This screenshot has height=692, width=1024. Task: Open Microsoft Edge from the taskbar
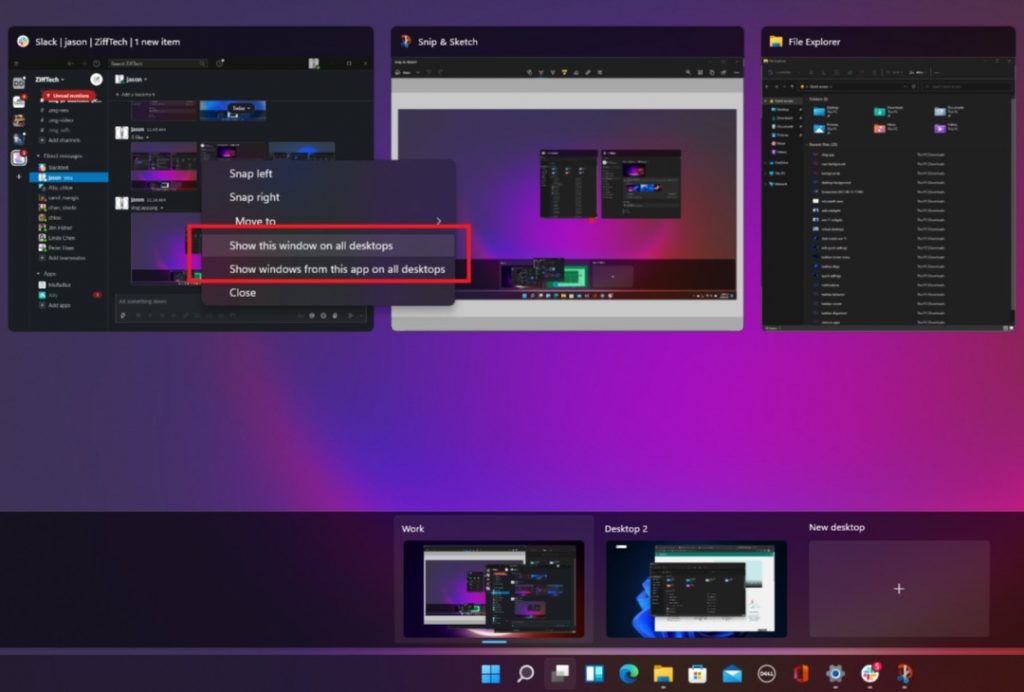pyautogui.click(x=627, y=674)
